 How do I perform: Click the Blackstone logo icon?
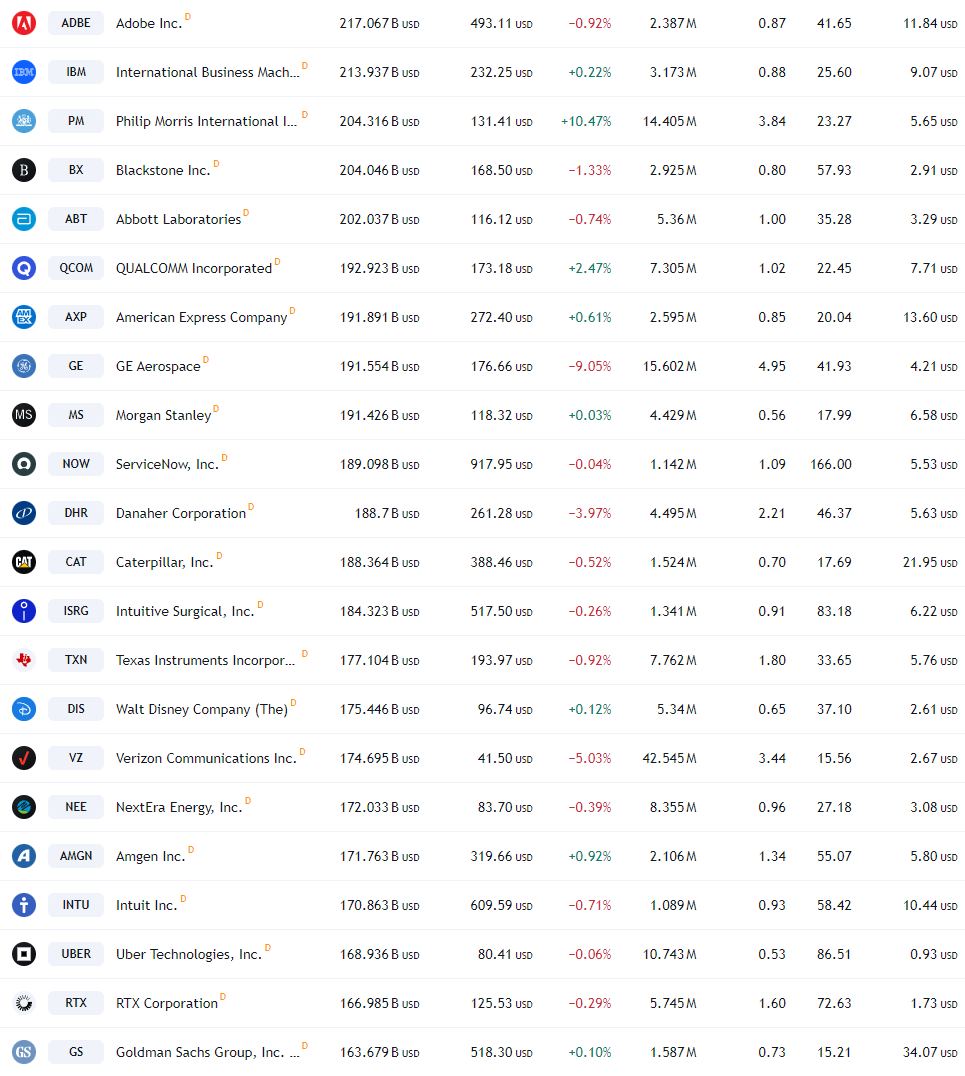pos(24,170)
